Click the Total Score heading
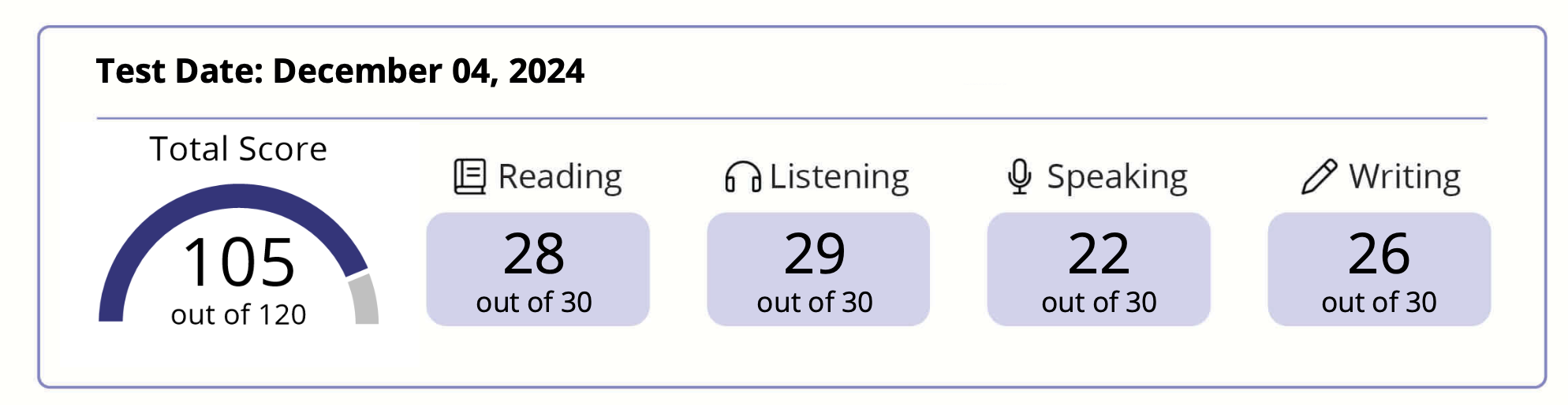This screenshot has height=405, width=1568. (x=238, y=149)
